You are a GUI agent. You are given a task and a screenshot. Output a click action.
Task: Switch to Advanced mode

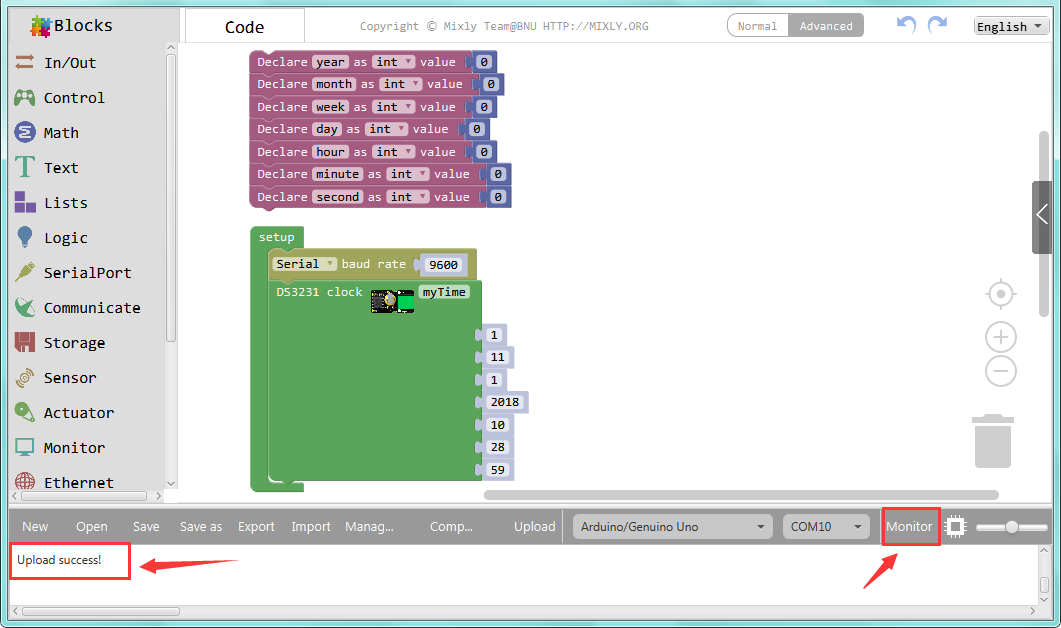[826, 26]
